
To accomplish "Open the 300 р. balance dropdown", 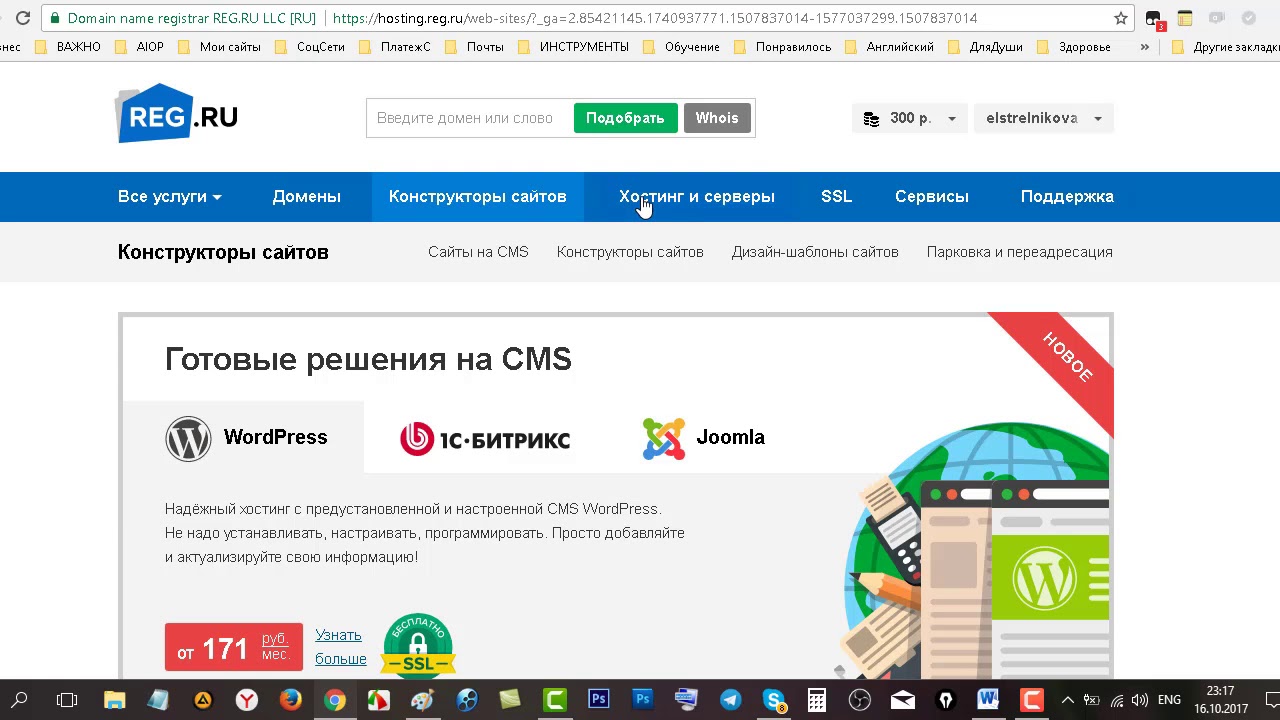I will pyautogui.click(x=910, y=118).
